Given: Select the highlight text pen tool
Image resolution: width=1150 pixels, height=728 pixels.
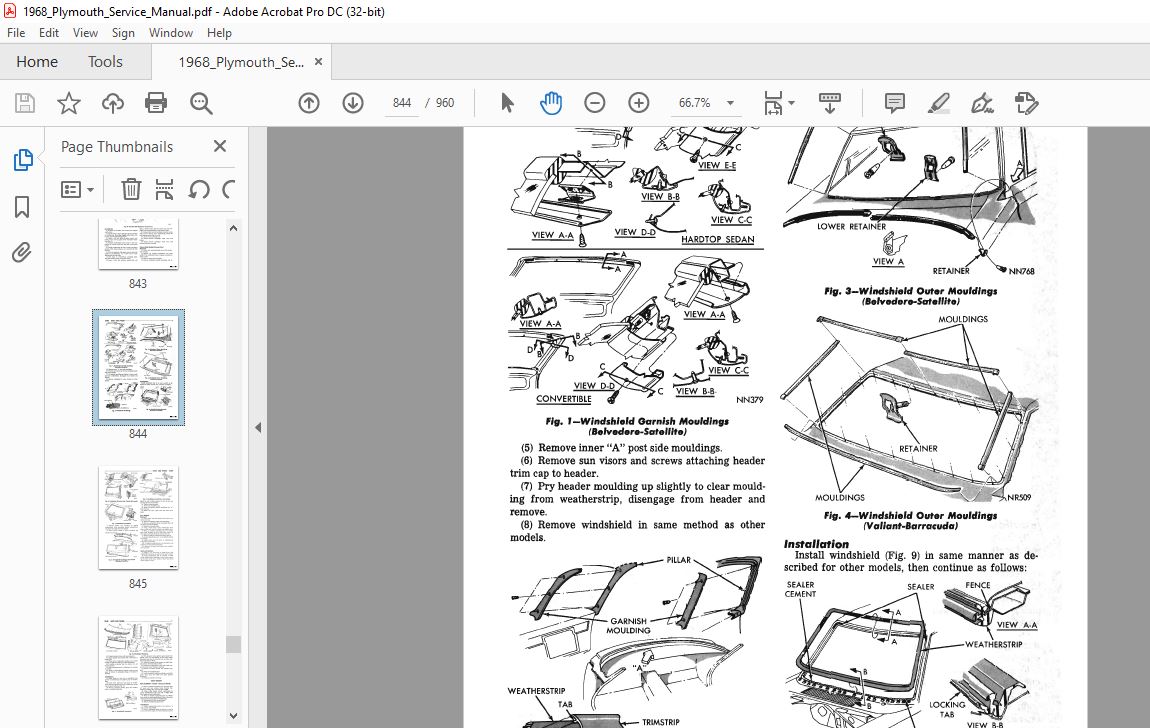Looking at the screenshot, I should 939,103.
